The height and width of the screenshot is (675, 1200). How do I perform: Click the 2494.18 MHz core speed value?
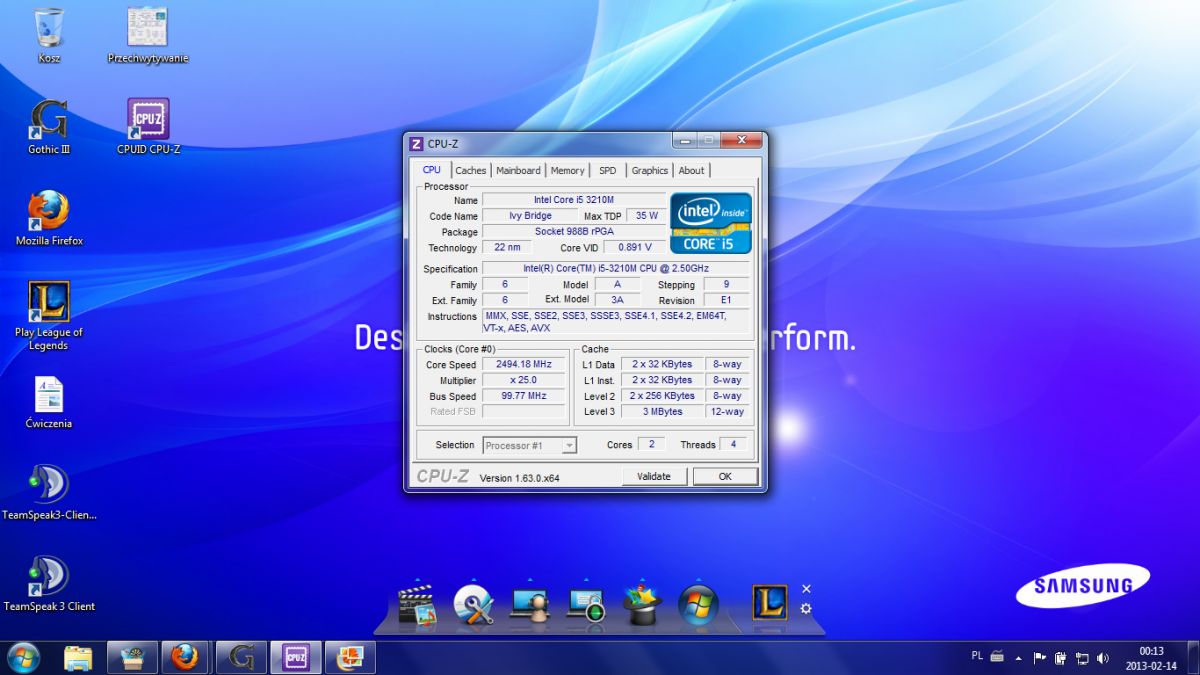524,365
